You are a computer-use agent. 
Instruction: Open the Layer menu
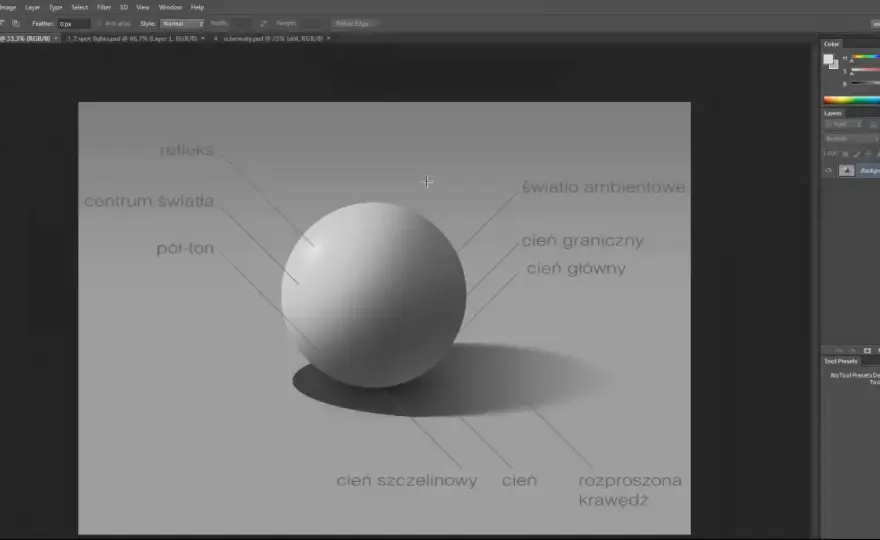pos(32,7)
